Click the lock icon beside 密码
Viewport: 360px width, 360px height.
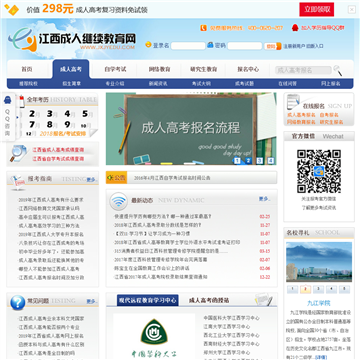pos(210,45)
